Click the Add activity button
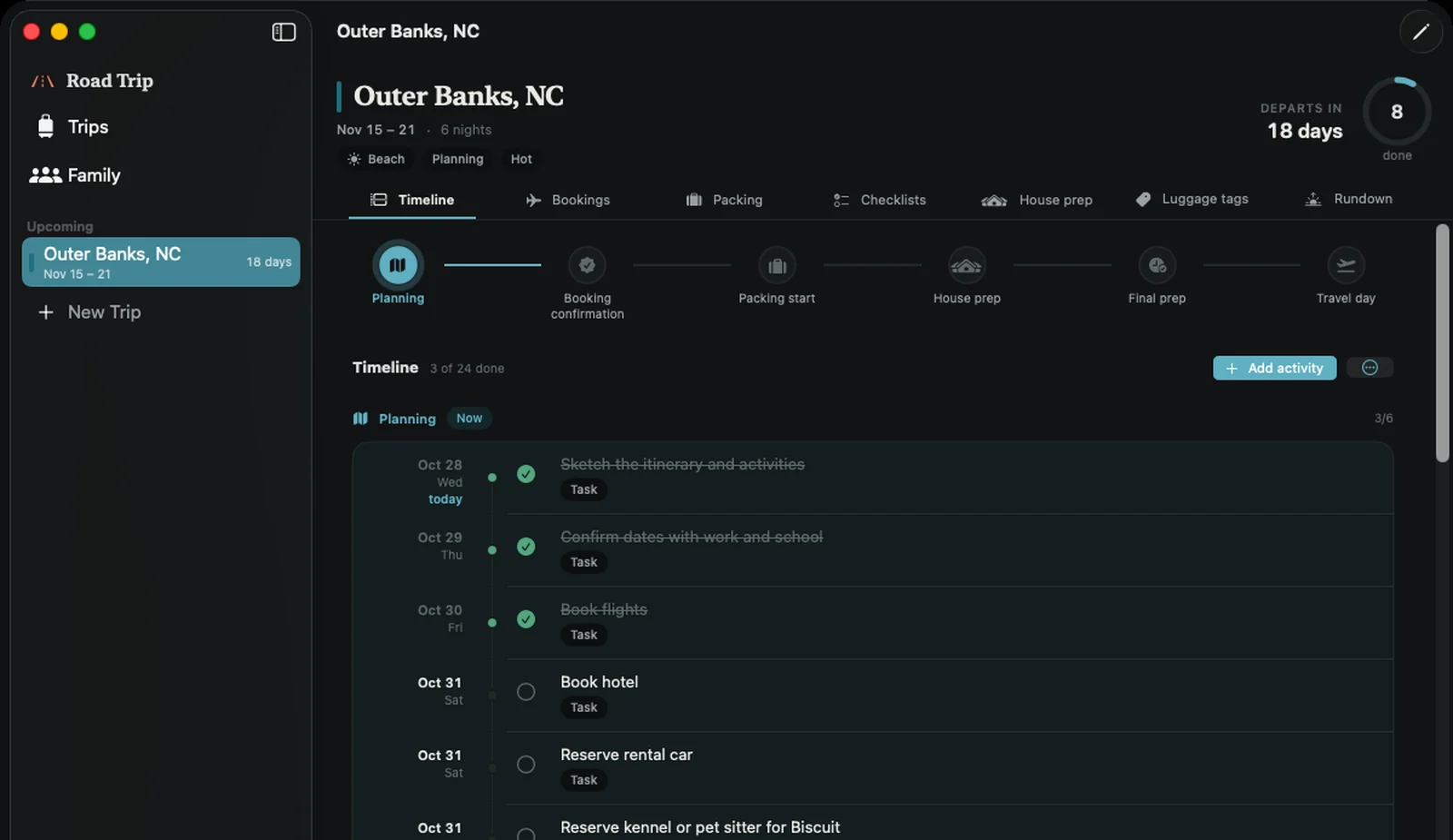 pyautogui.click(x=1274, y=368)
